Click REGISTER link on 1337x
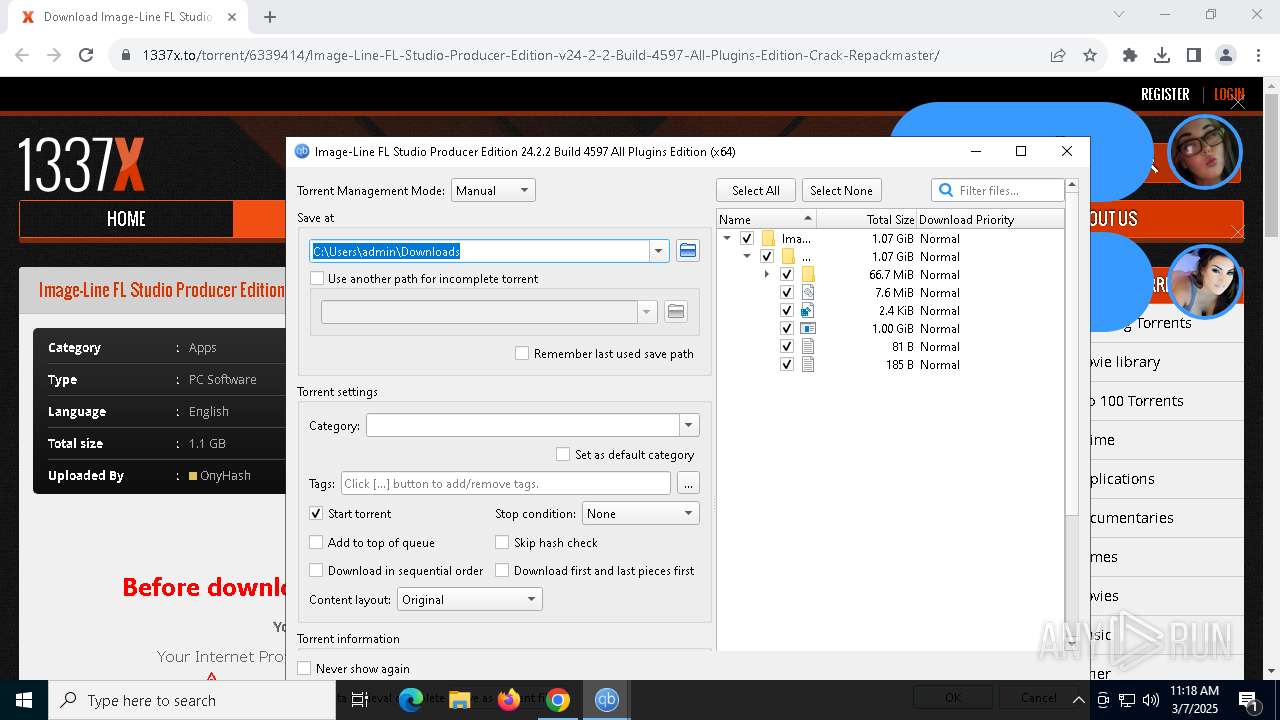This screenshot has height=720, width=1280. click(1165, 94)
